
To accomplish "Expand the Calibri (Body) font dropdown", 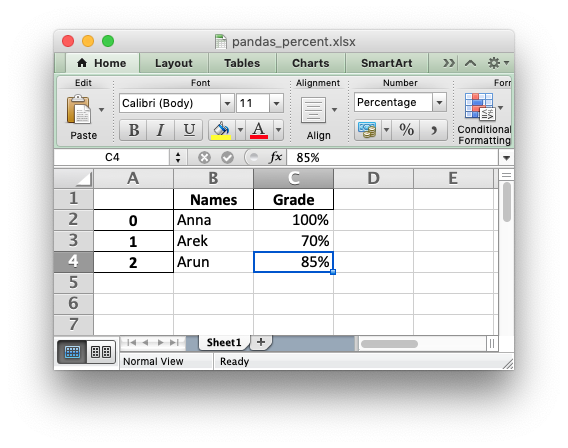I will [x=227, y=103].
